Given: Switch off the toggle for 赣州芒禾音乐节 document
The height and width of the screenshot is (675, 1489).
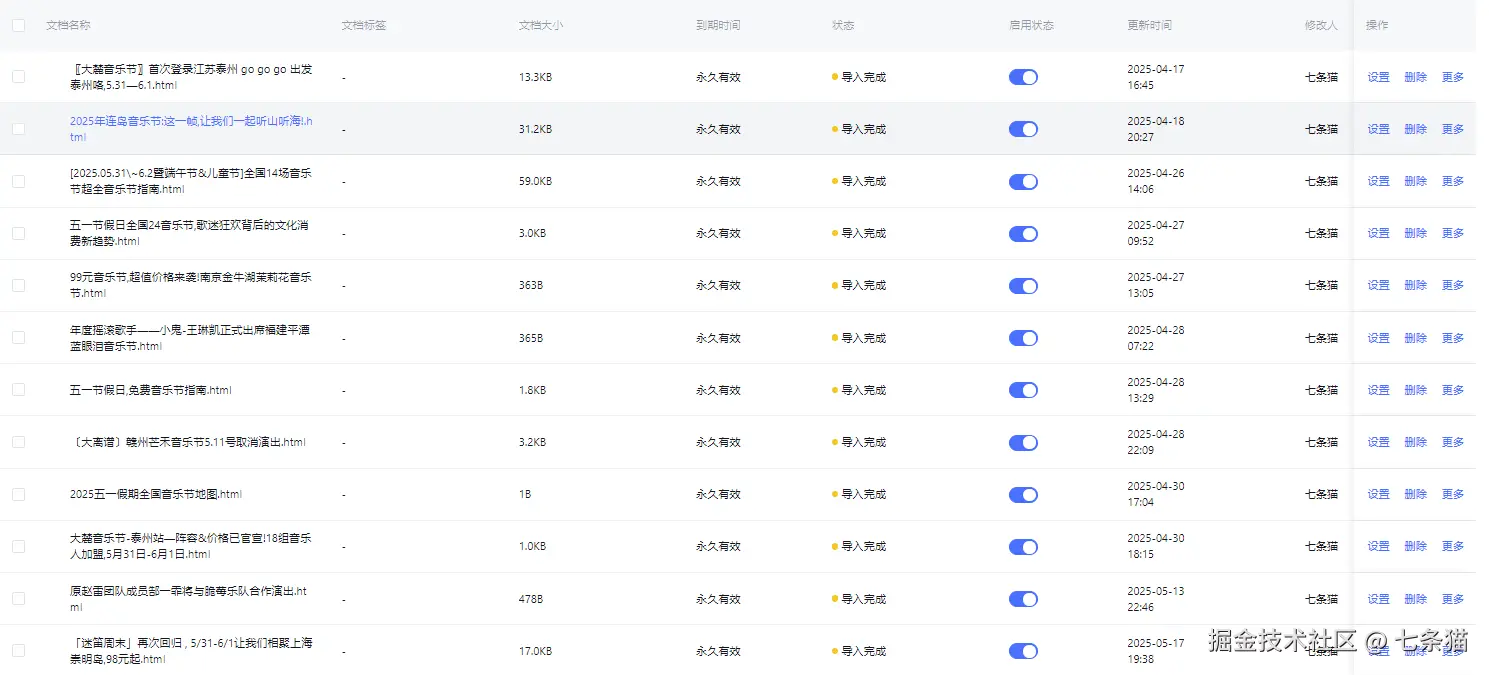Looking at the screenshot, I should pos(1023,442).
